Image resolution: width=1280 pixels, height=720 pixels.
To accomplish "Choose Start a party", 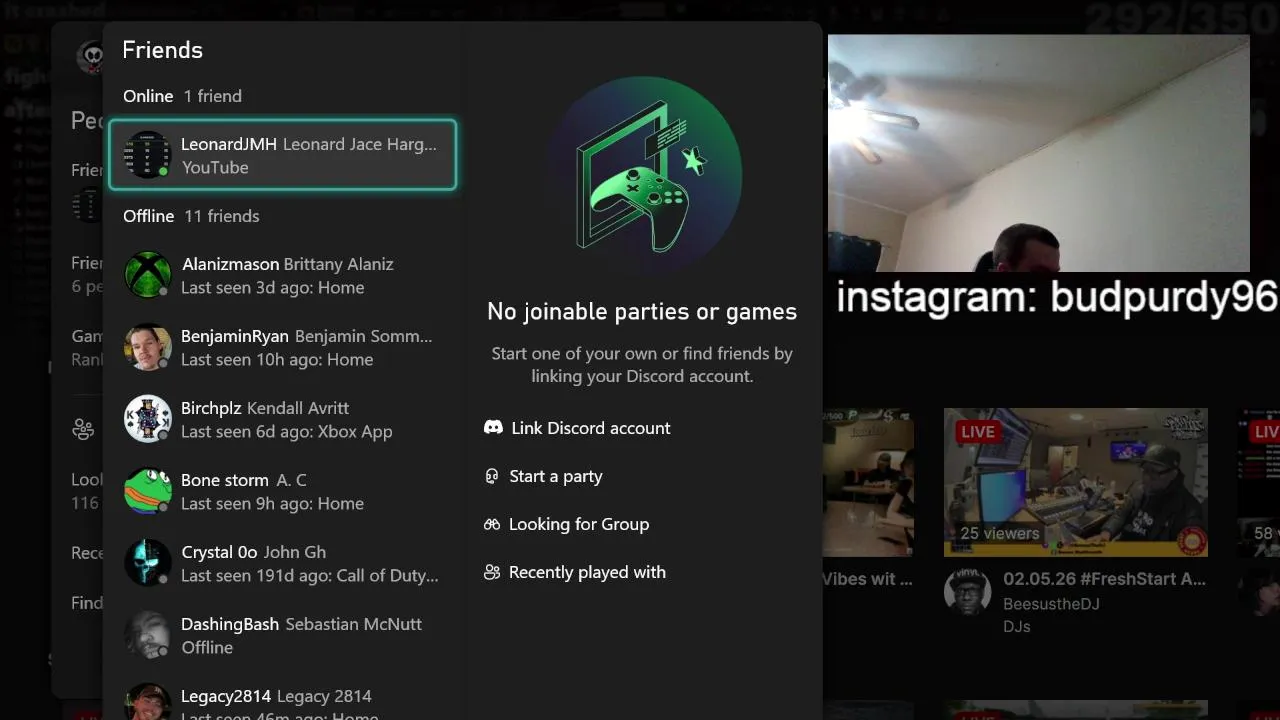I will click(543, 476).
